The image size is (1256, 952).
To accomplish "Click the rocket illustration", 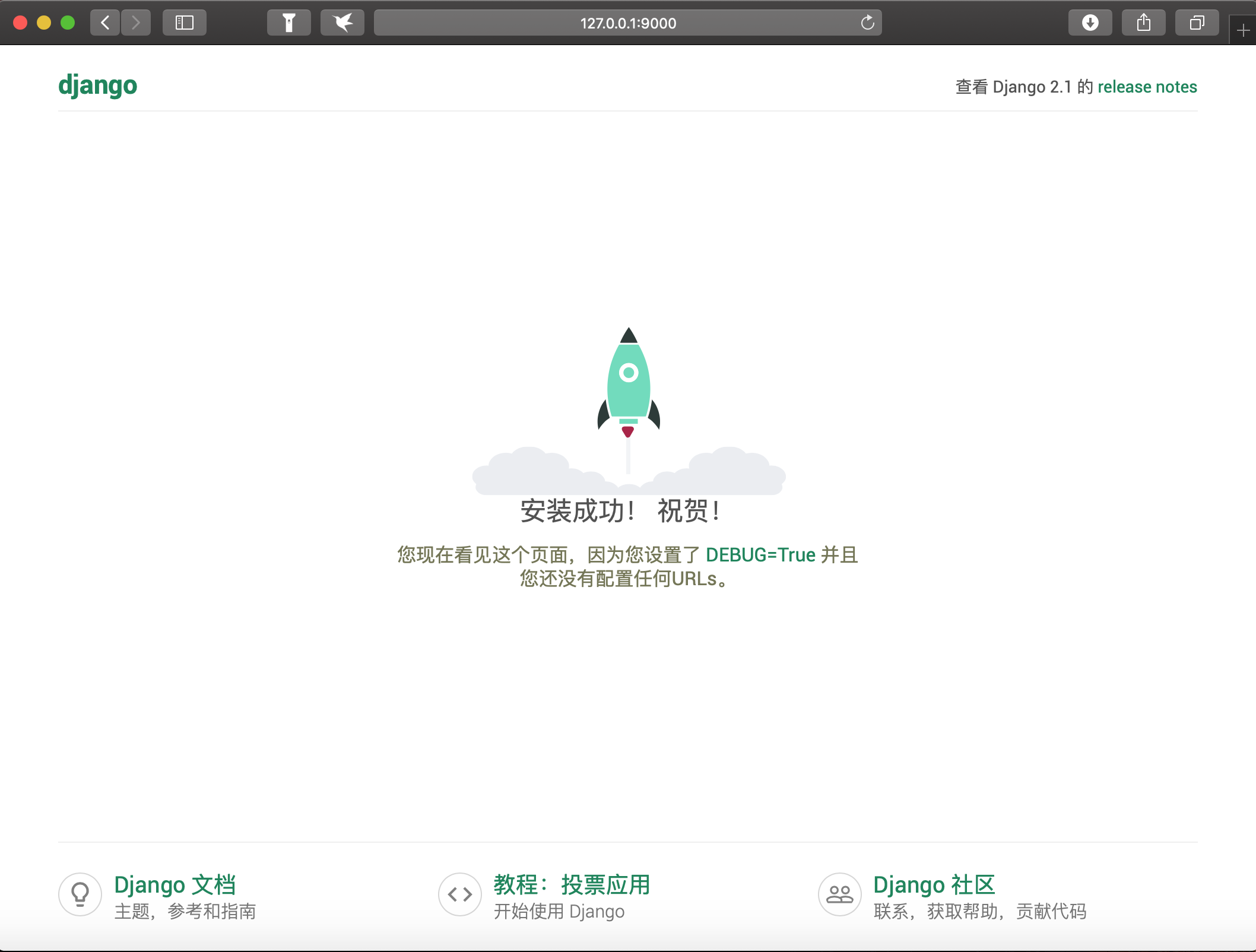I will [629, 411].
